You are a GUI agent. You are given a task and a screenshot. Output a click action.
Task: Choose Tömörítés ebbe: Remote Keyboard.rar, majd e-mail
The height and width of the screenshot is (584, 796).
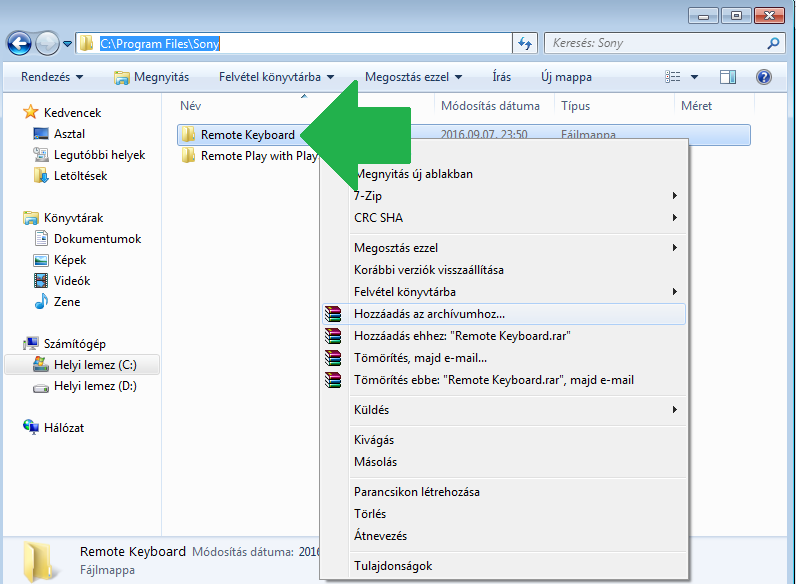click(x=504, y=380)
